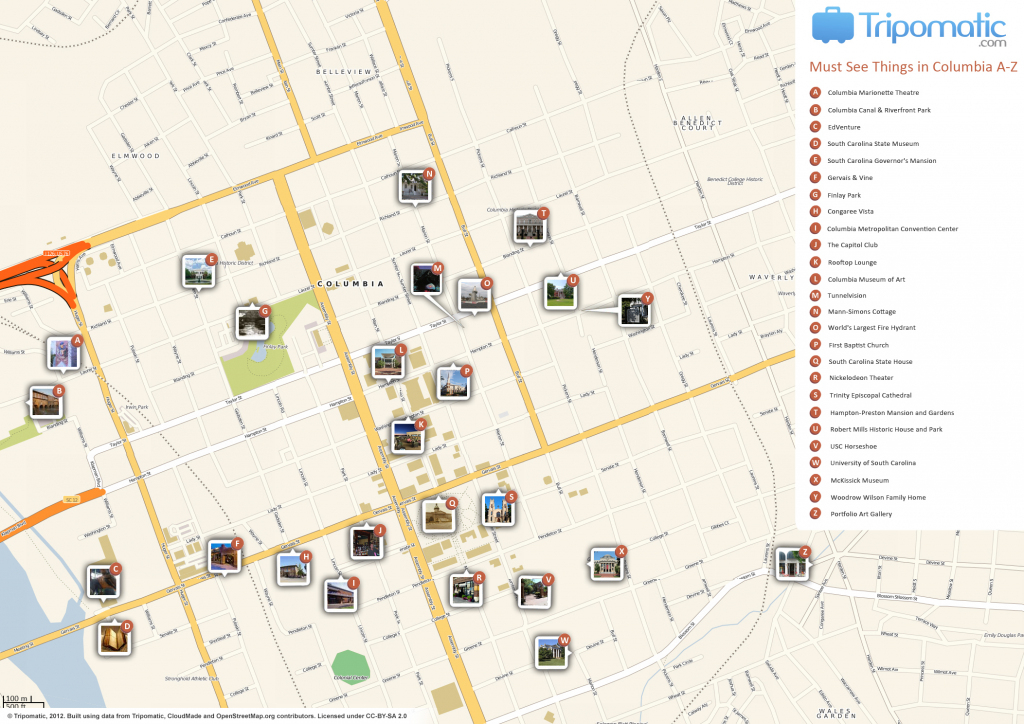Click the Columbia Museum of Art map thumbnail

387,362
